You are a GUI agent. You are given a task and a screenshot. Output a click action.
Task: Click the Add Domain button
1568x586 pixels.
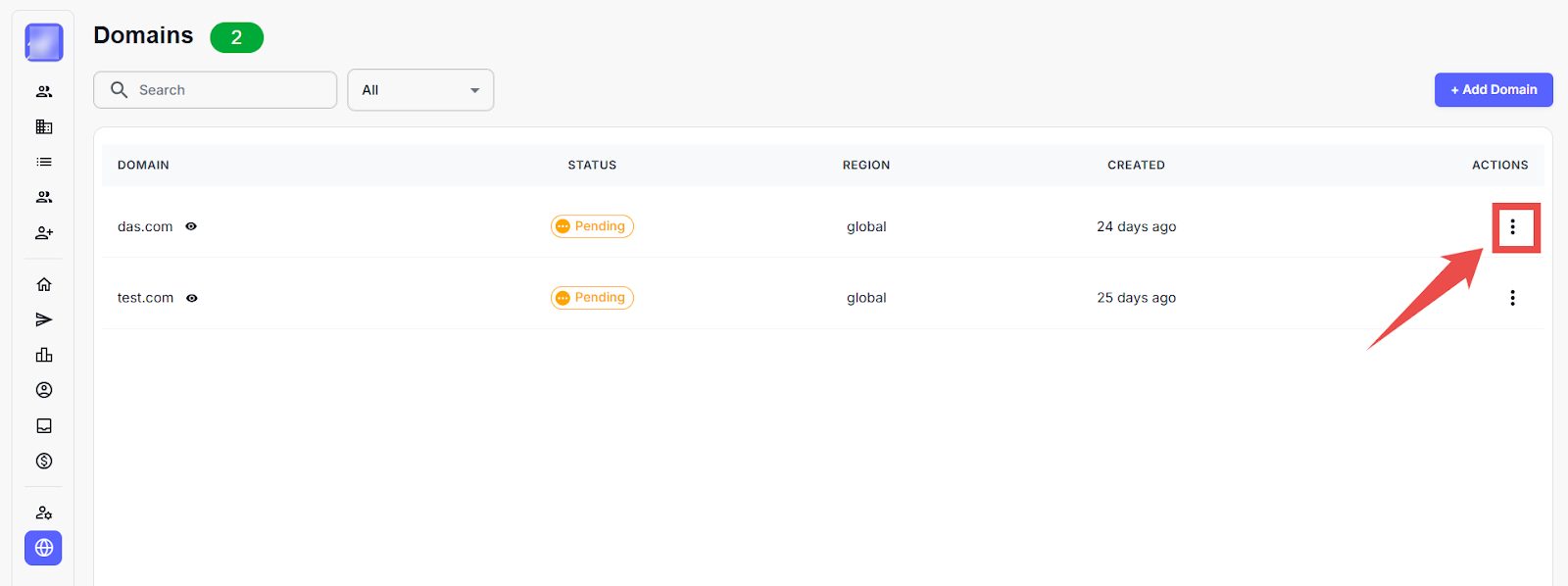coord(1493,89)
